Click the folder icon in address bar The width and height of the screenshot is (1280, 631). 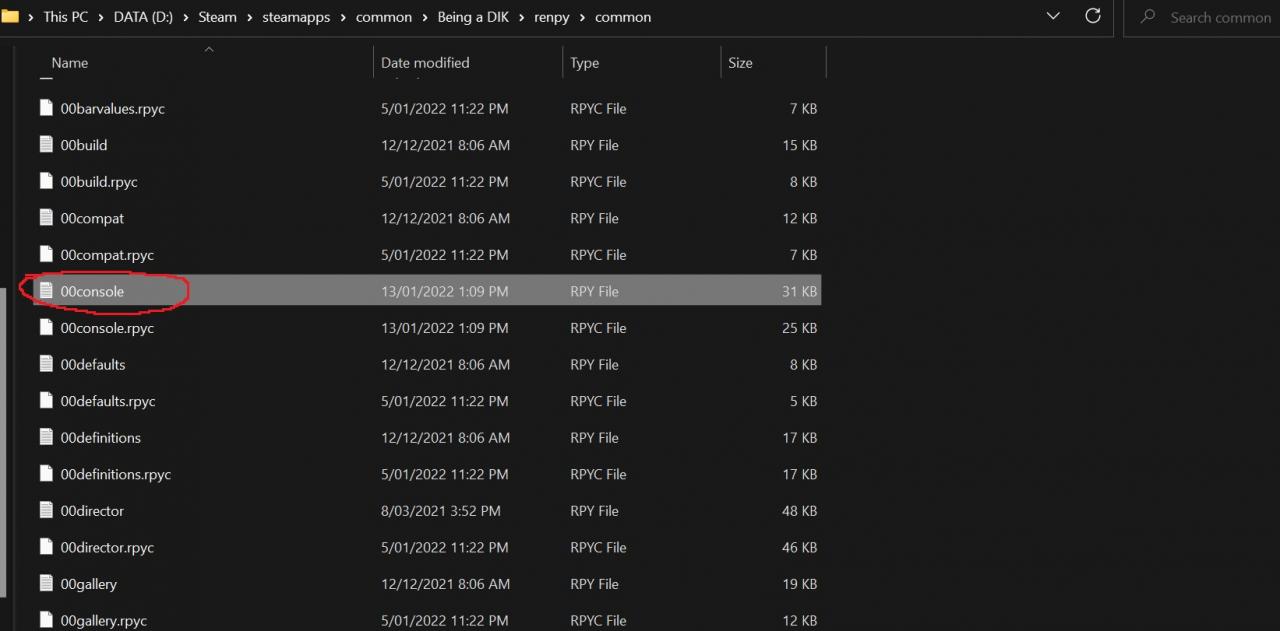tap(11, 16)
